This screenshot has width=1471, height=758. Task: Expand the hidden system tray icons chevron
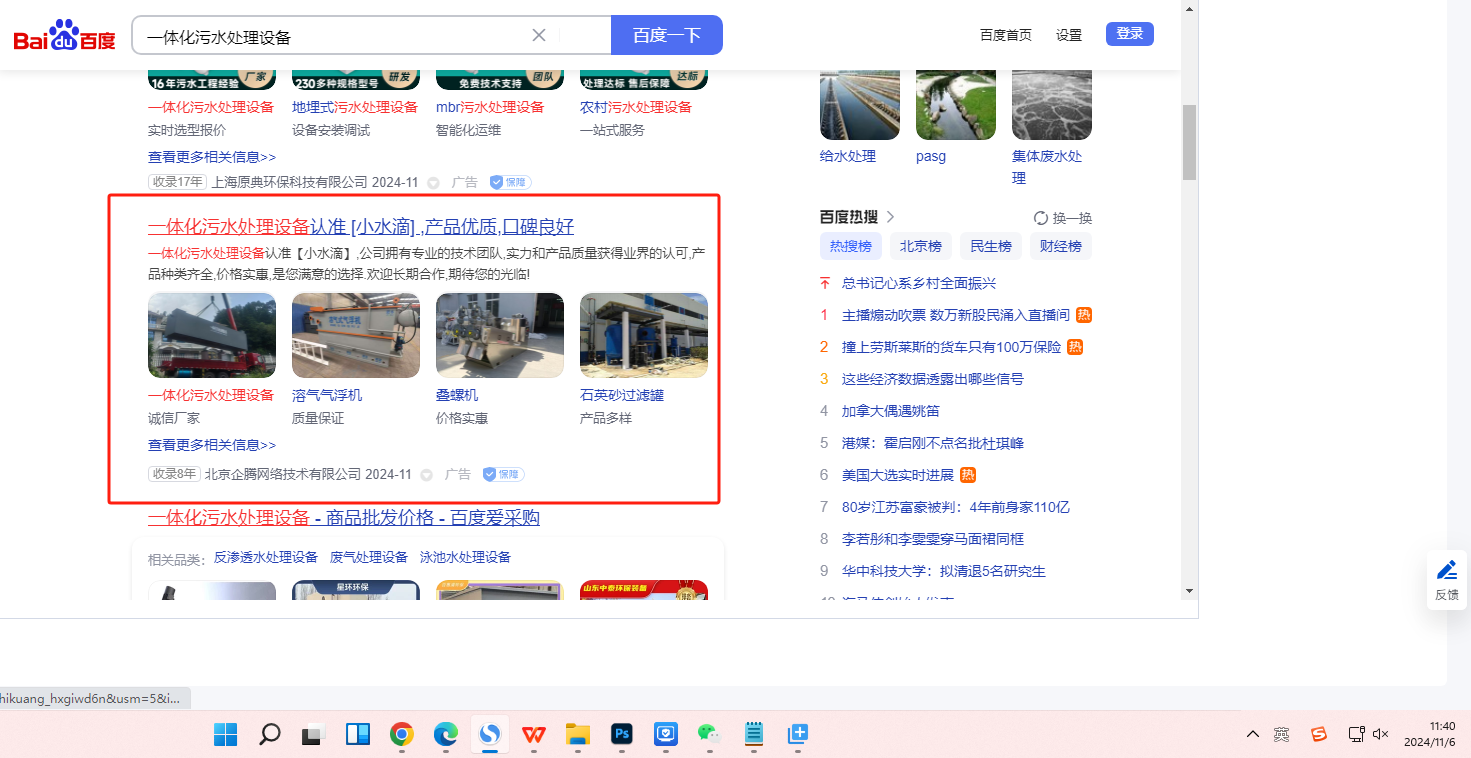pos(1252,734)
